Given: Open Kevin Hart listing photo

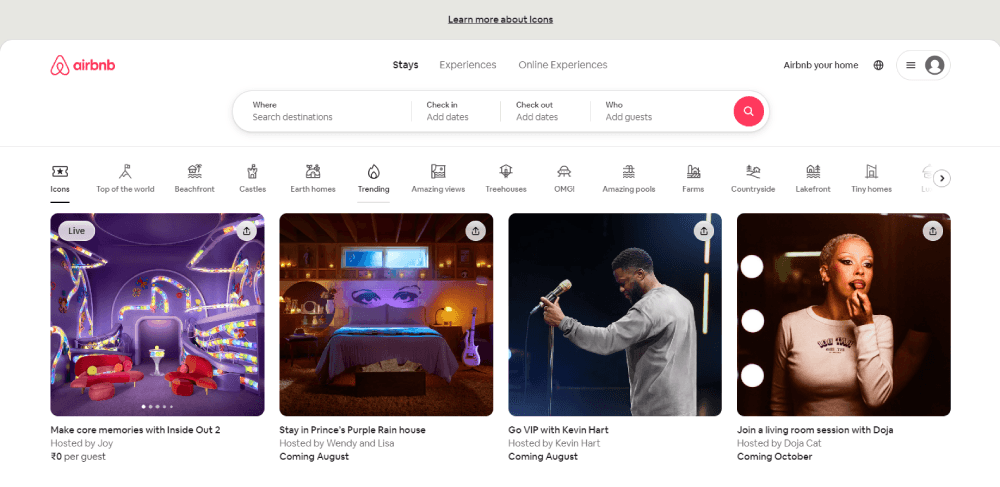Looking at the screenshot, I should point(615,314).
